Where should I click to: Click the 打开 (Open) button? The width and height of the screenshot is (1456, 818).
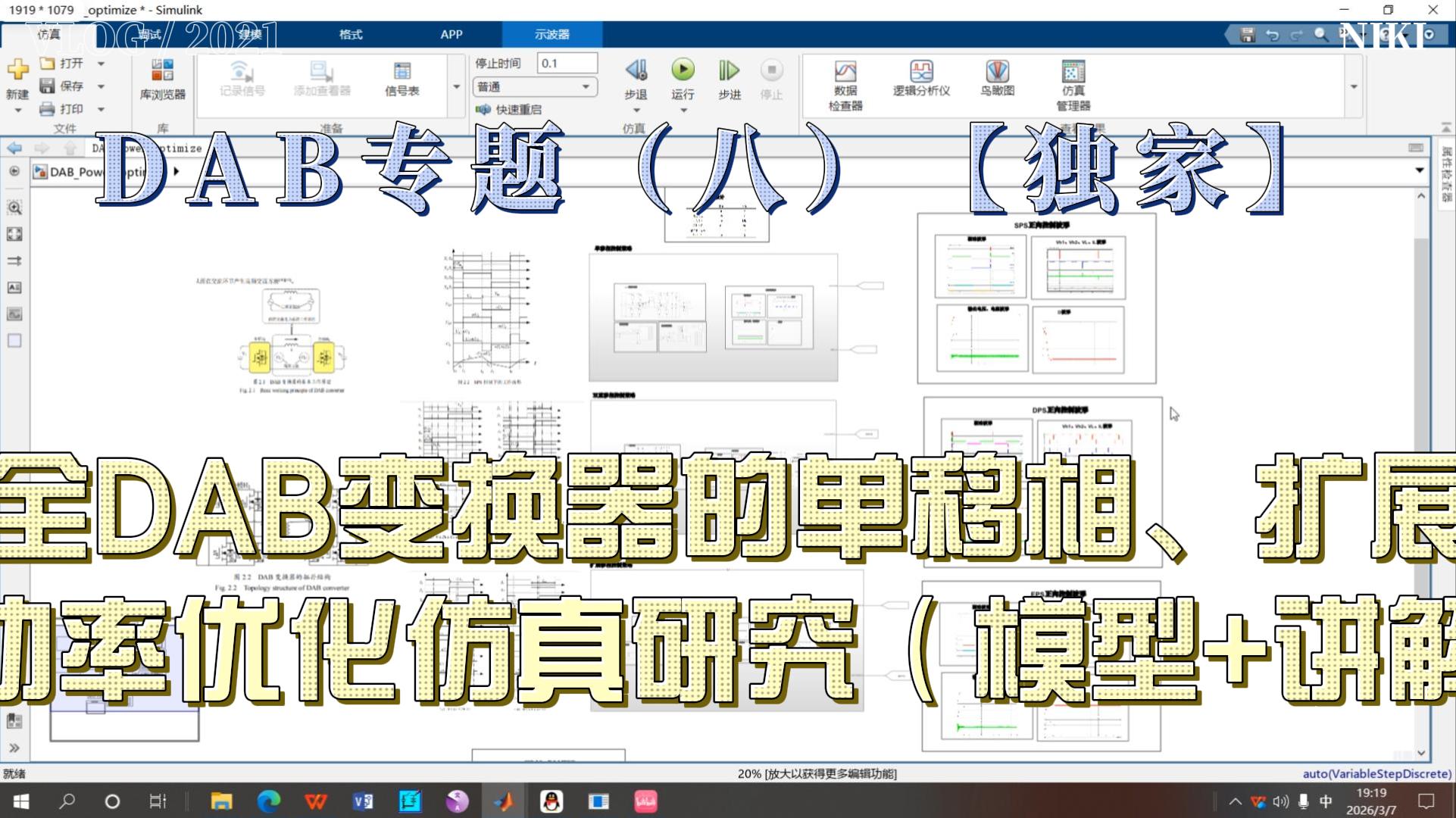point(62,63)
